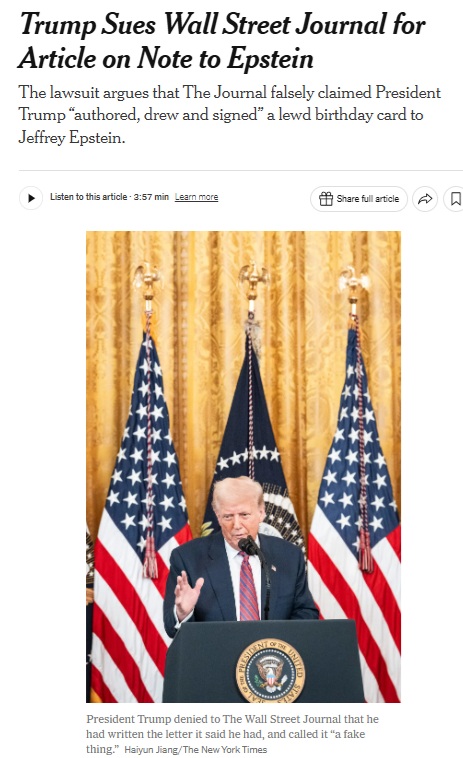Click the gold eagle atop center flagpole

click(253, 278)
